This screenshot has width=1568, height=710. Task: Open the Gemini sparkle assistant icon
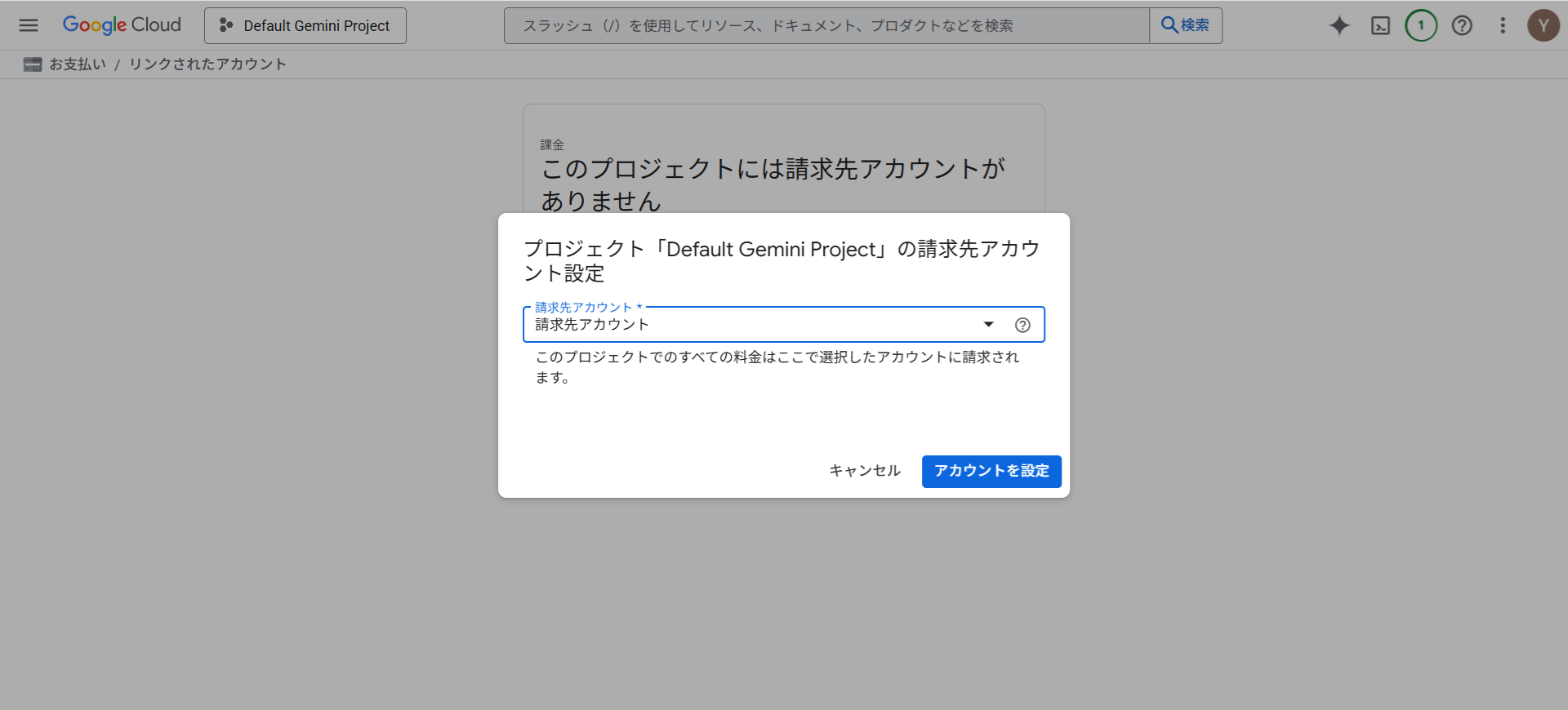tap(1339, 26)
